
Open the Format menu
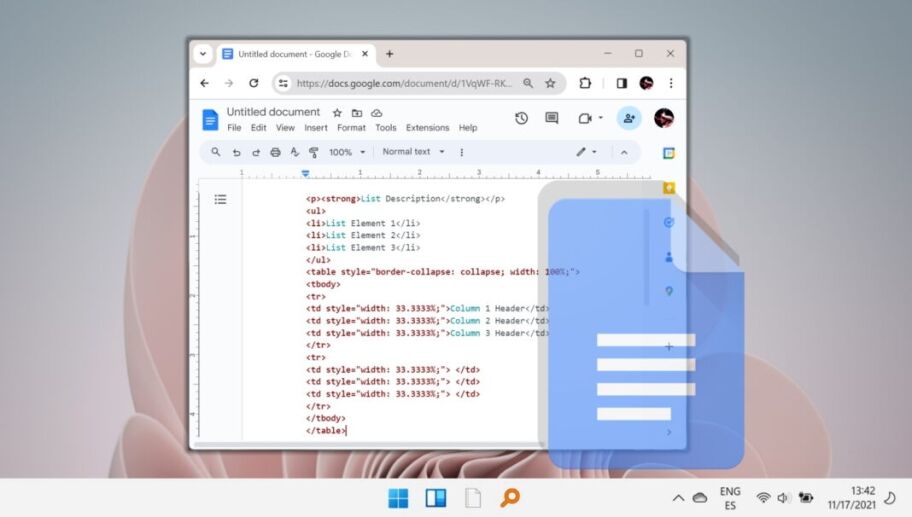(x=351, y=128)
